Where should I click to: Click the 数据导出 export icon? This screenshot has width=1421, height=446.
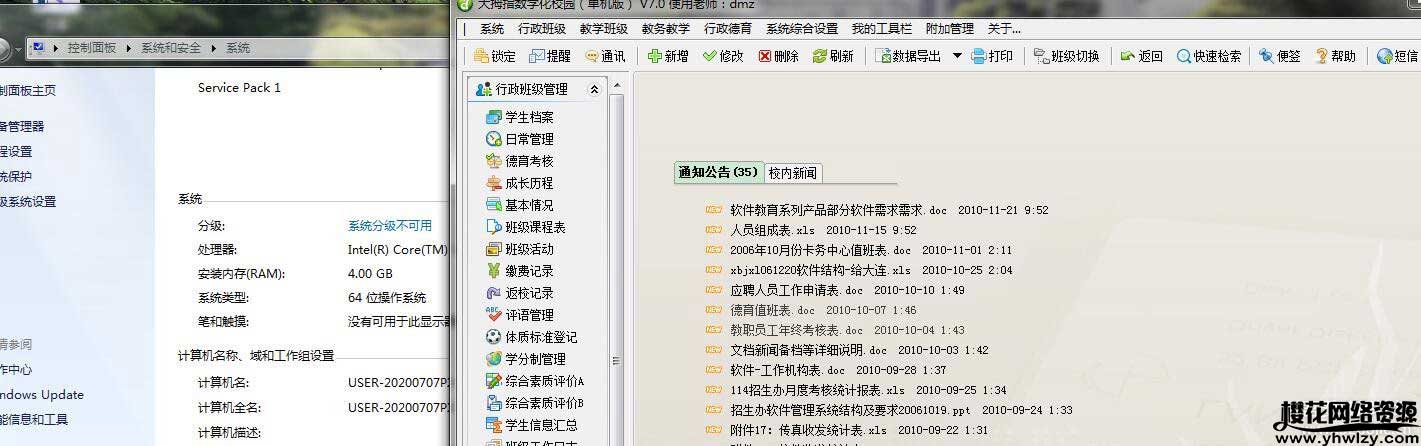[908, 56]
